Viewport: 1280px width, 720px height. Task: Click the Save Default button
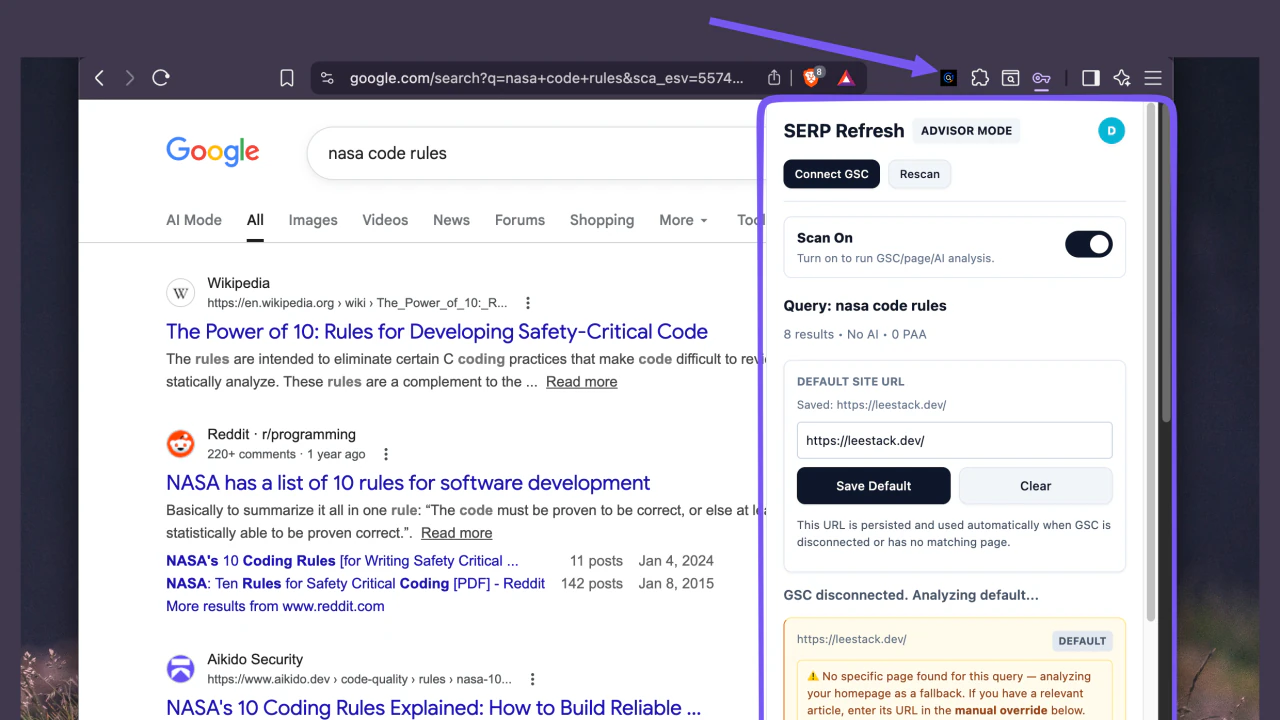pyautogui.click(x=874, y=486)
